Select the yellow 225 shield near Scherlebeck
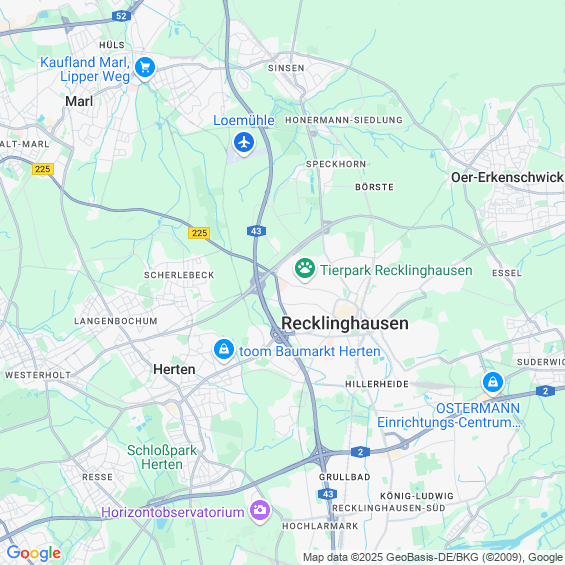This screenshot has width=565, height=565. [199, 233]
